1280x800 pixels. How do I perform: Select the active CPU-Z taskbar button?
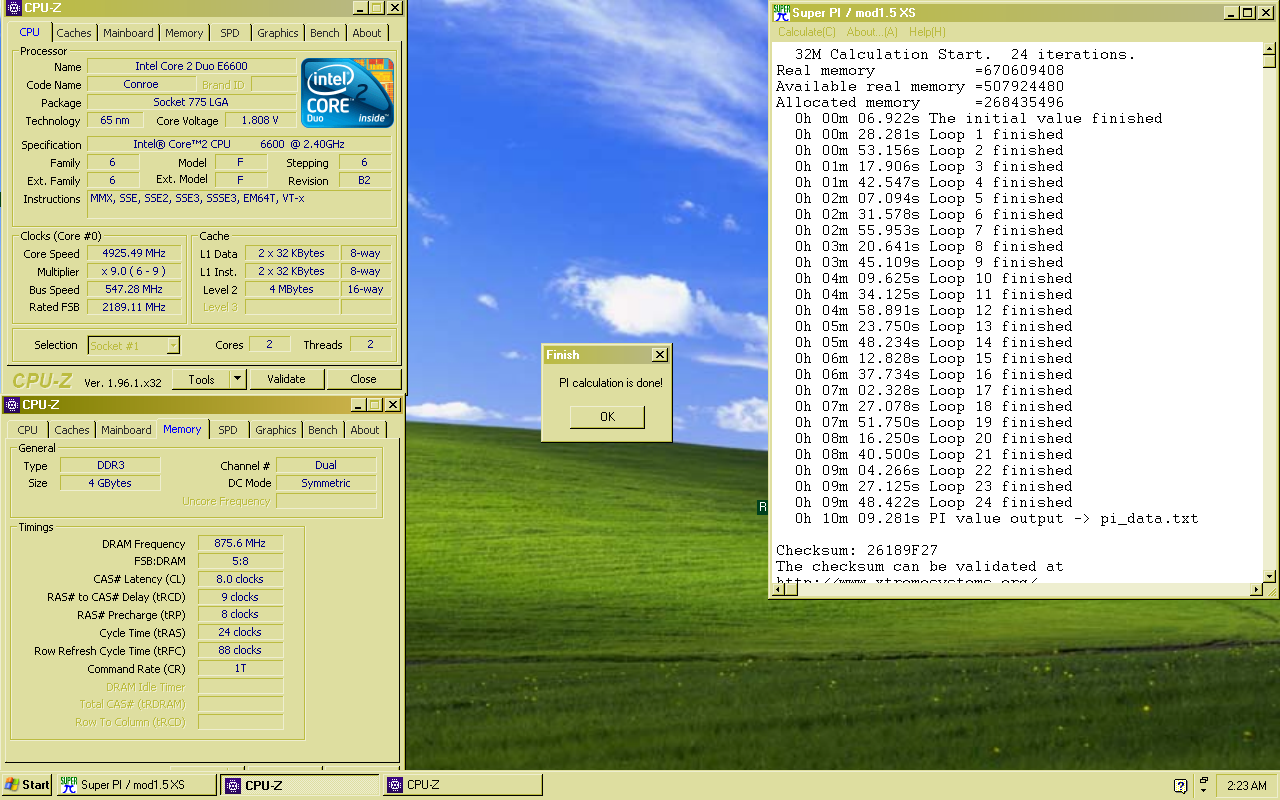[300, 785]
